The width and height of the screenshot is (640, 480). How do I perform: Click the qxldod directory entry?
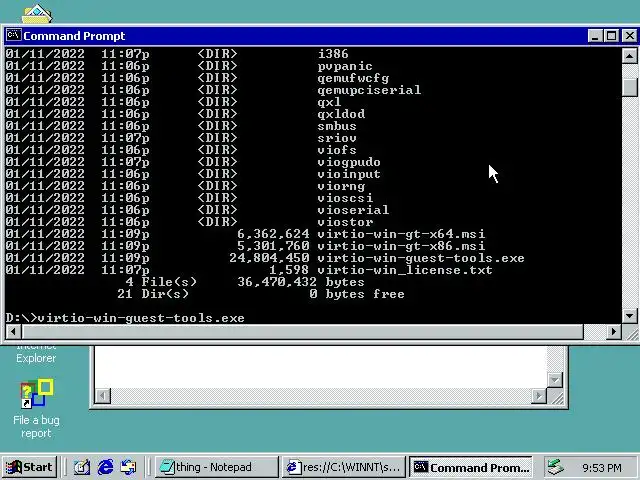tap(341, 114)
